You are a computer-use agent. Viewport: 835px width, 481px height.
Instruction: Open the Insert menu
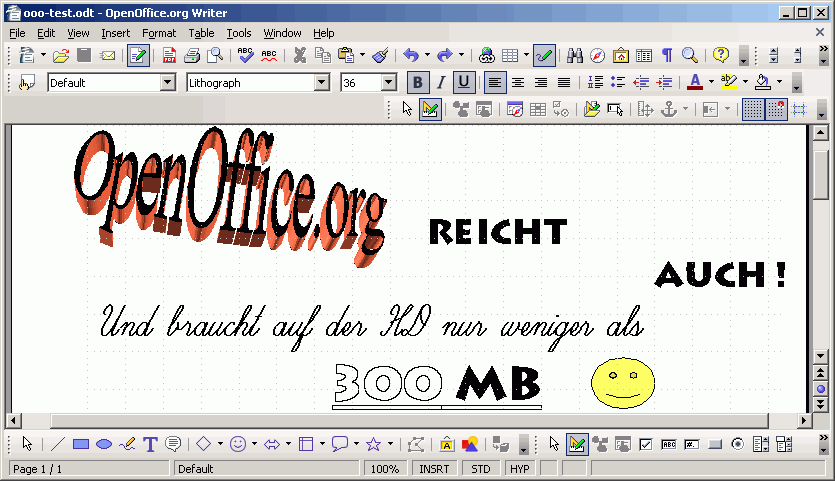[x=116, y=33]
